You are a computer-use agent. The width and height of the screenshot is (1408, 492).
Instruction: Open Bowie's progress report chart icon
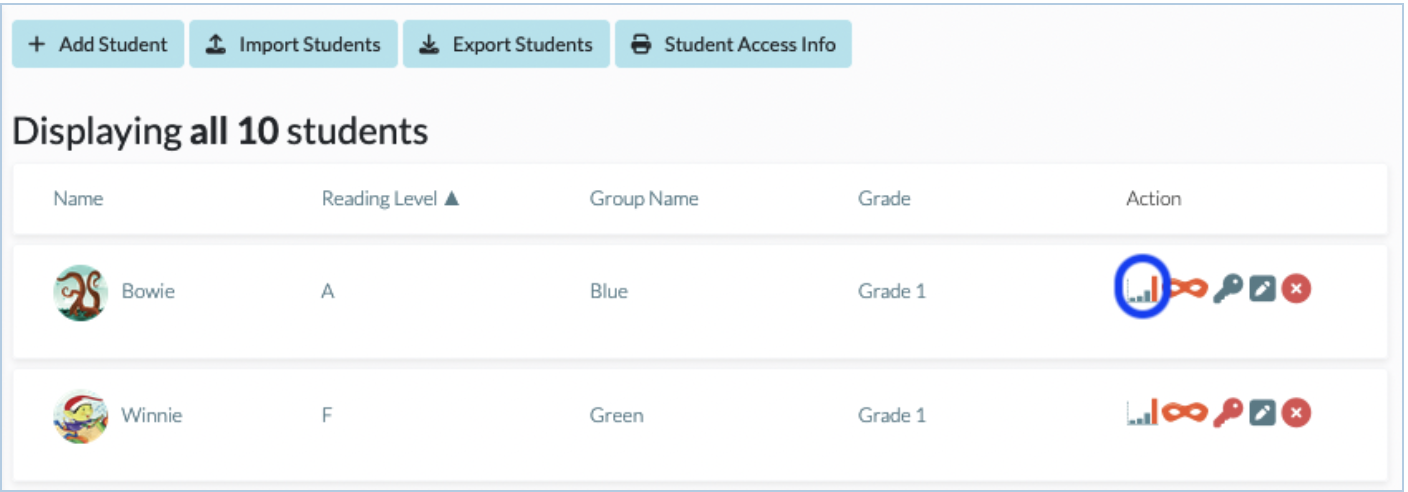pos(1142,289)
